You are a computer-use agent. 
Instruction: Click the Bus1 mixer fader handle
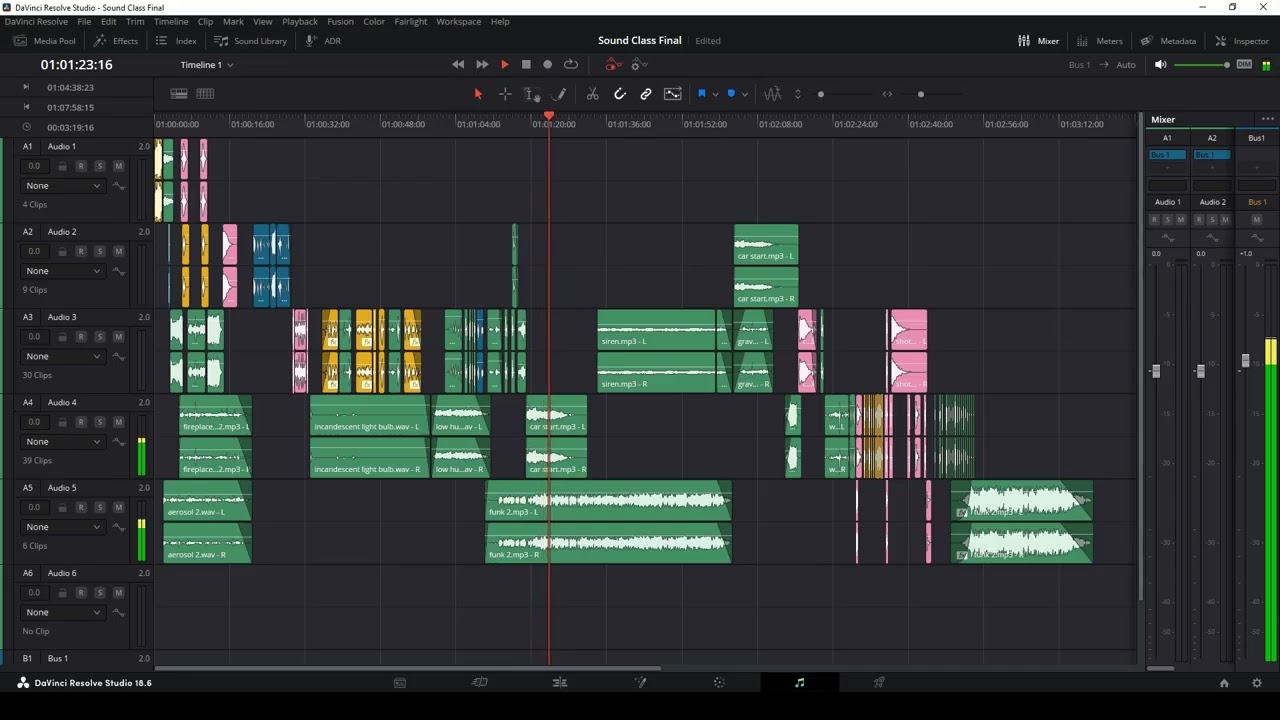tap(1245, 361)
